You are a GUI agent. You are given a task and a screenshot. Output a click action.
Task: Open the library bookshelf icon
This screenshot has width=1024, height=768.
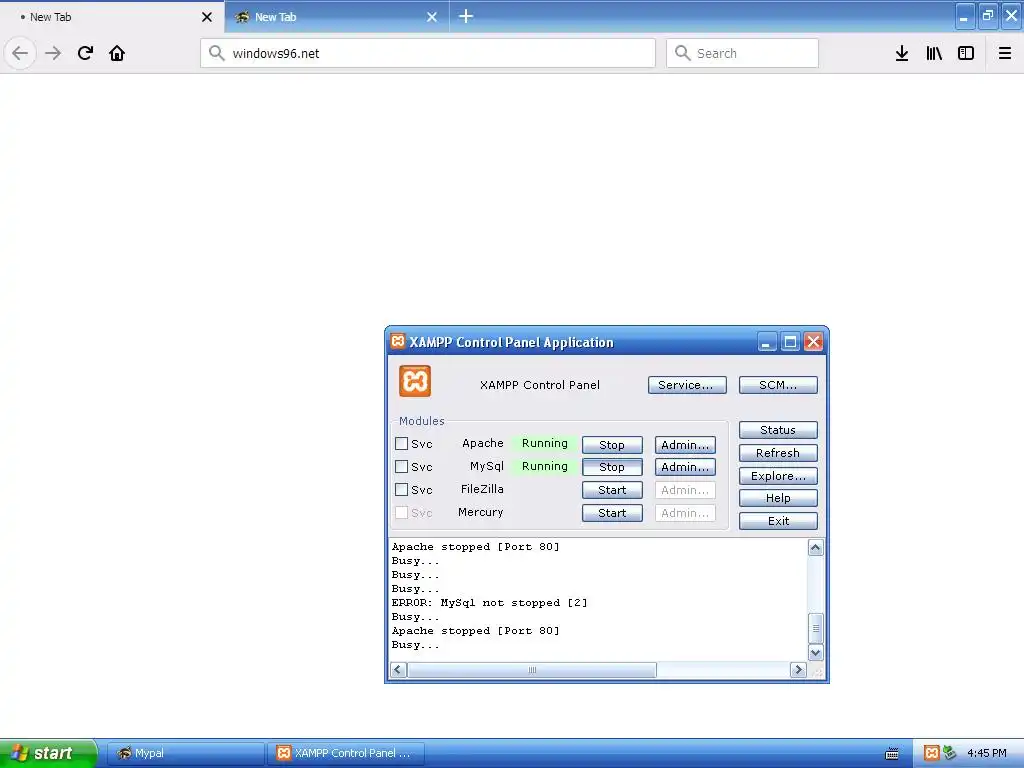[934, 53]
